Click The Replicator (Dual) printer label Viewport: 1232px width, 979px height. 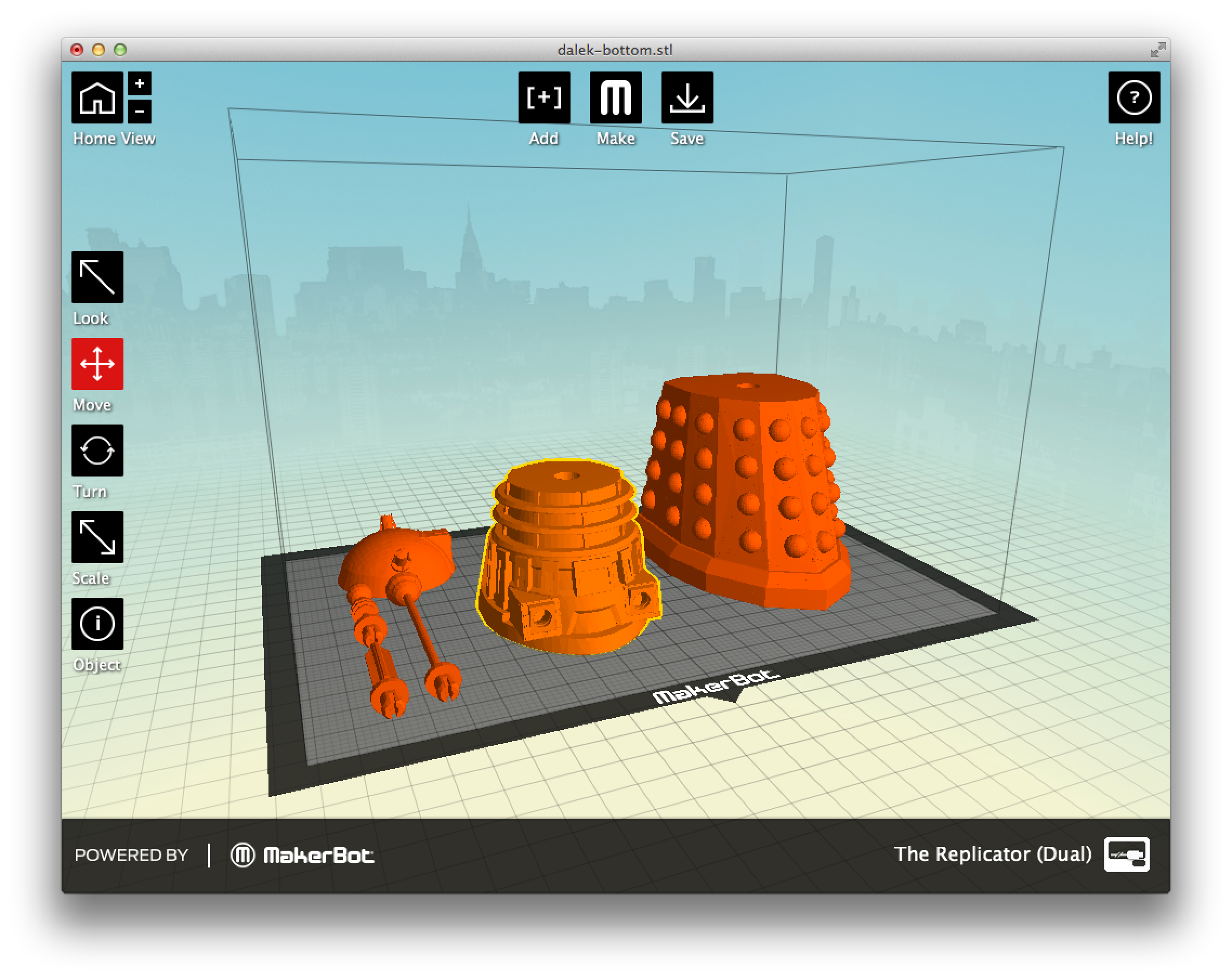pyautogui.click(x=993, y=854)
